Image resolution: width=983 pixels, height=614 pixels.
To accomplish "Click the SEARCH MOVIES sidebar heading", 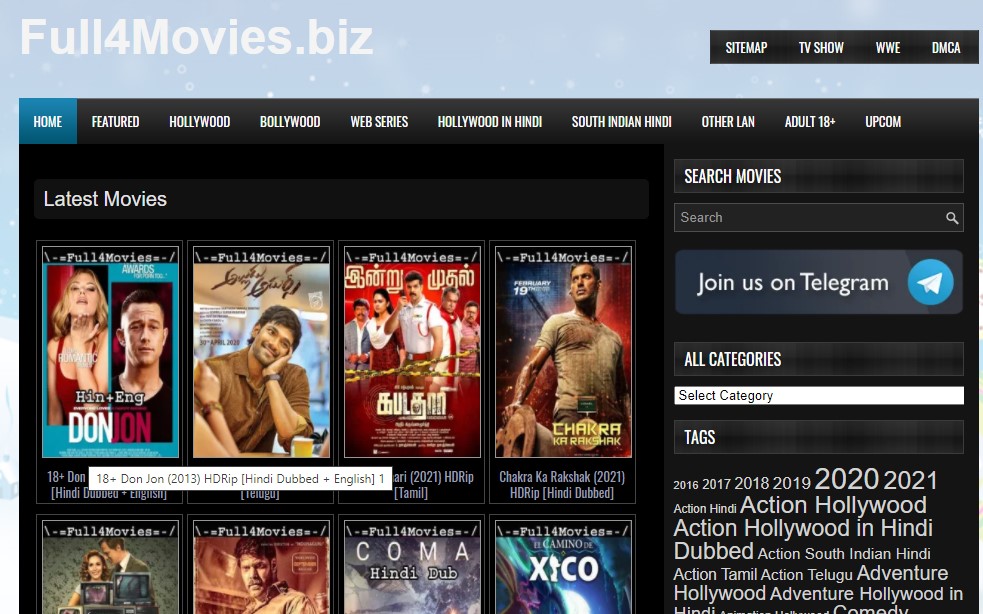I will click(x=733, y=176).
